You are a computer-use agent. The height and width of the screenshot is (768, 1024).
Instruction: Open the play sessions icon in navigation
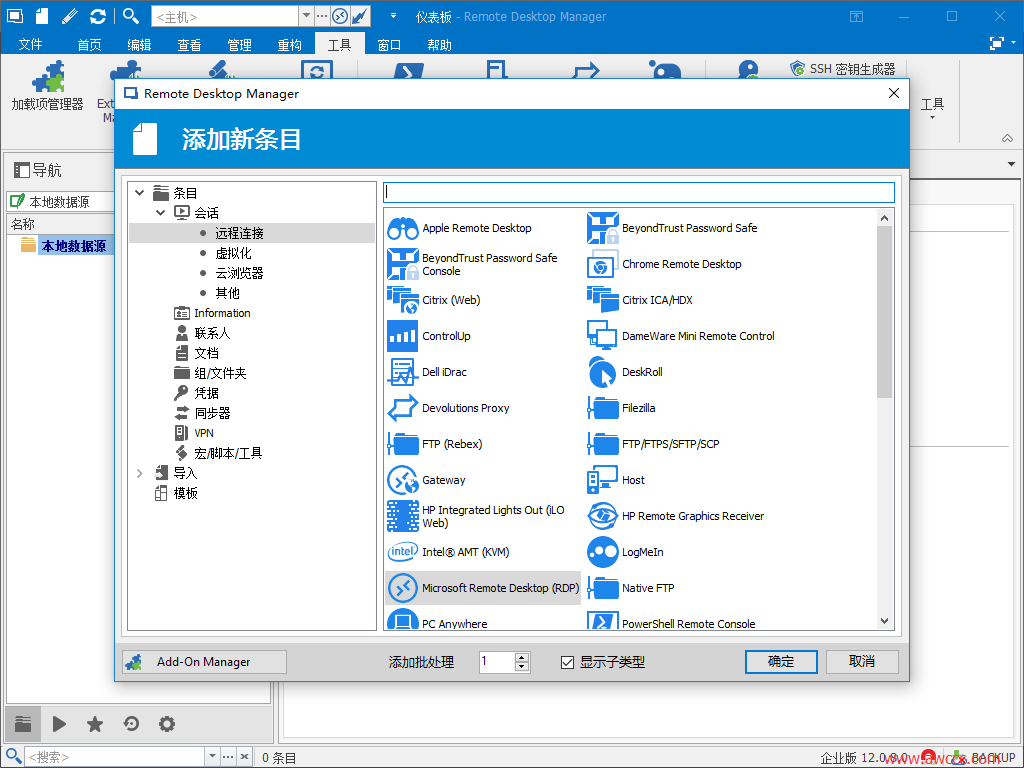59,724
